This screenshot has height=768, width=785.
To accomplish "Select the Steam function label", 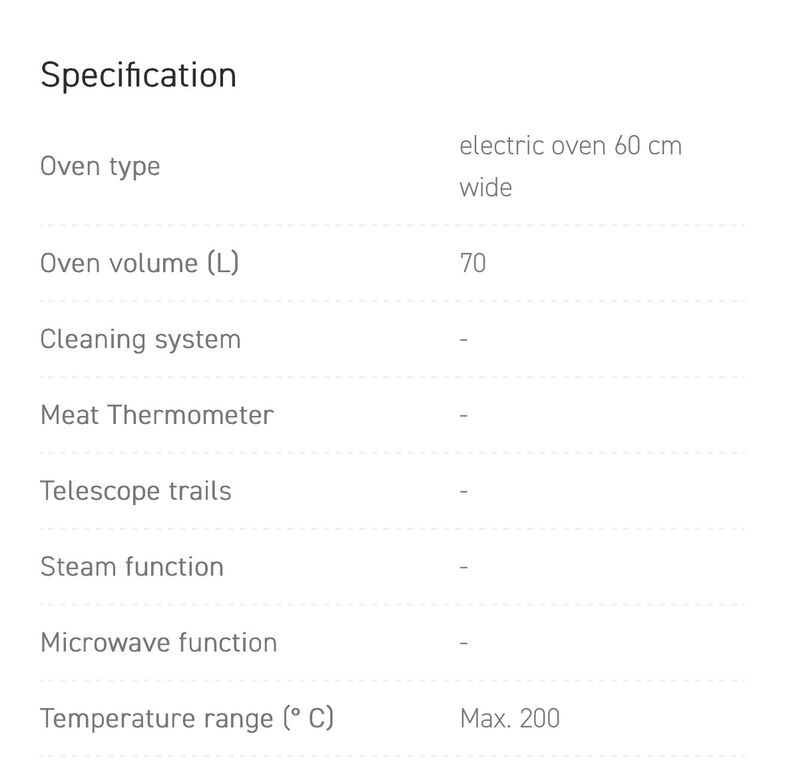I will (132, 567).
